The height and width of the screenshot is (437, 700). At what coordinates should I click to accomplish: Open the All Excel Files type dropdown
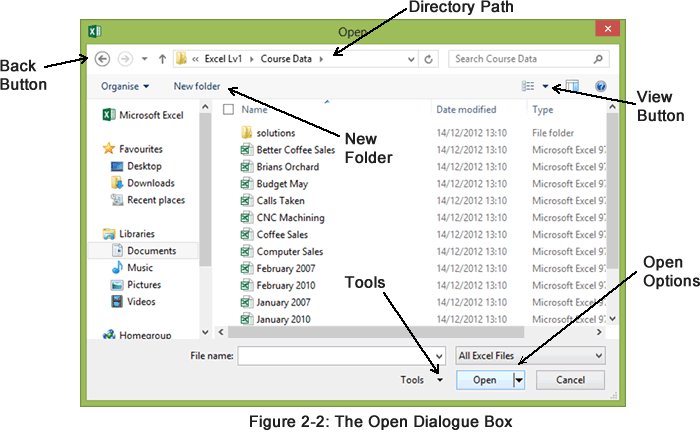click(530, 355)
